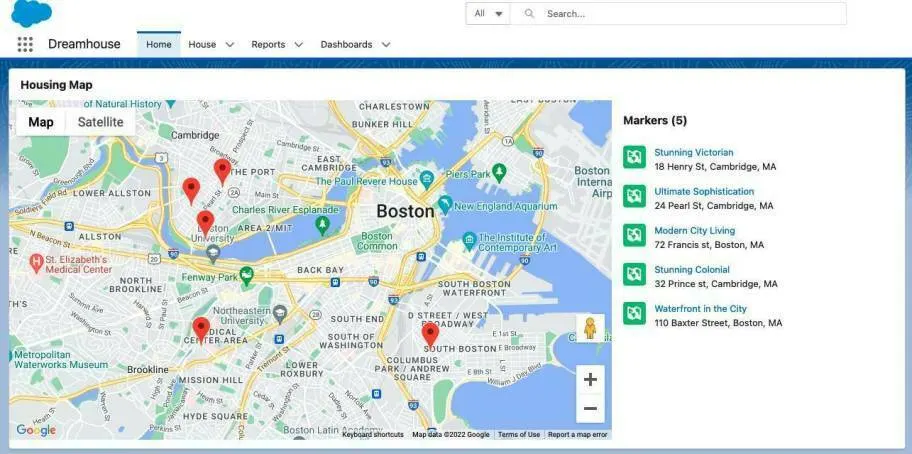Screen dimensions: 912x454
Task: Click the Waterfront in the City map icon
Action: 635,313
